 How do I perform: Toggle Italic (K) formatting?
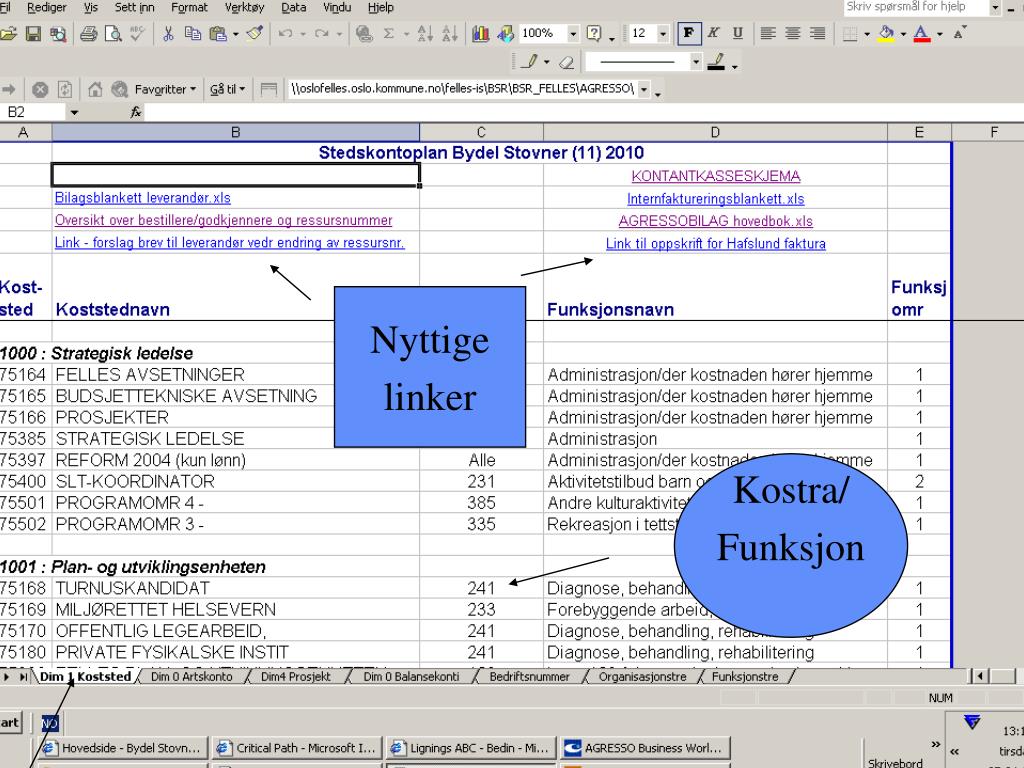pyautogui.click(x=713, y=33)
